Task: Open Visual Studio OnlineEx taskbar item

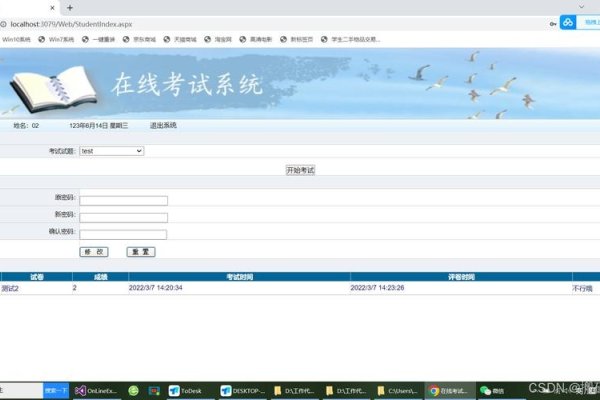Action: point(96,391)
